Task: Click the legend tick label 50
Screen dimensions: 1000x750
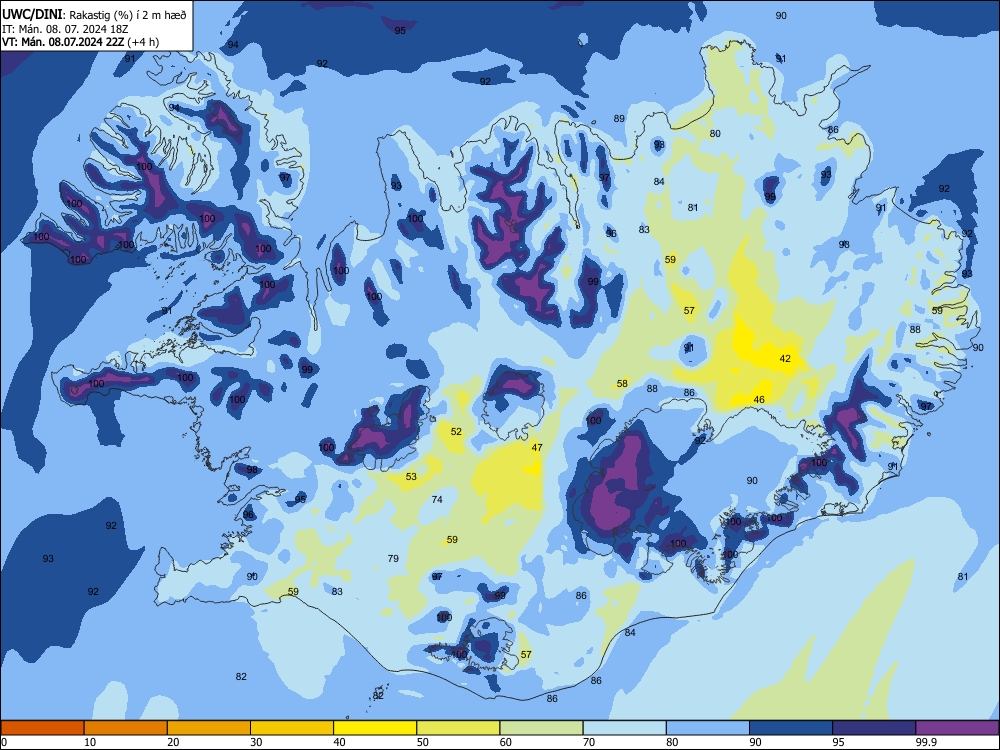Action: coord(423,742)
